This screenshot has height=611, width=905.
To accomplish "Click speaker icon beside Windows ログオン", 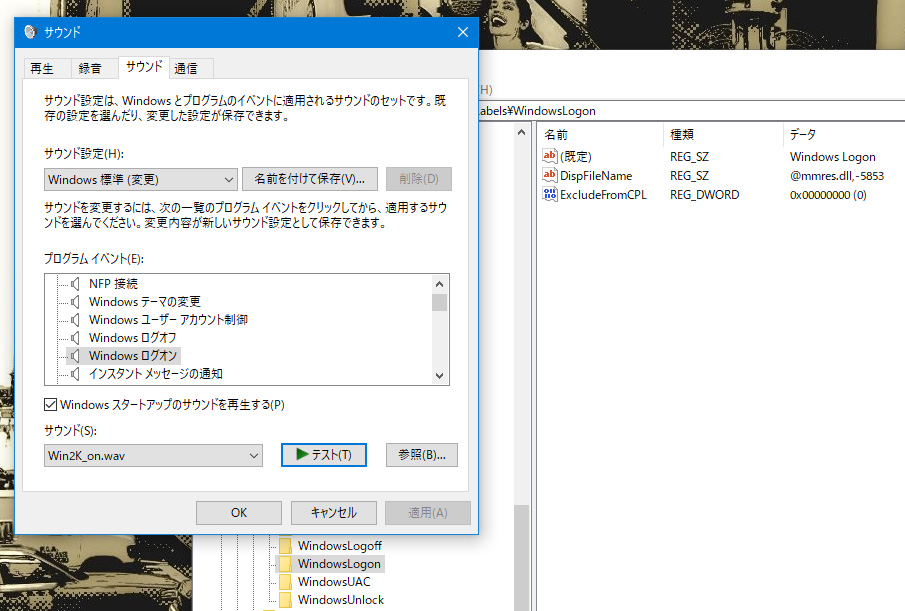I will (75, 355).
